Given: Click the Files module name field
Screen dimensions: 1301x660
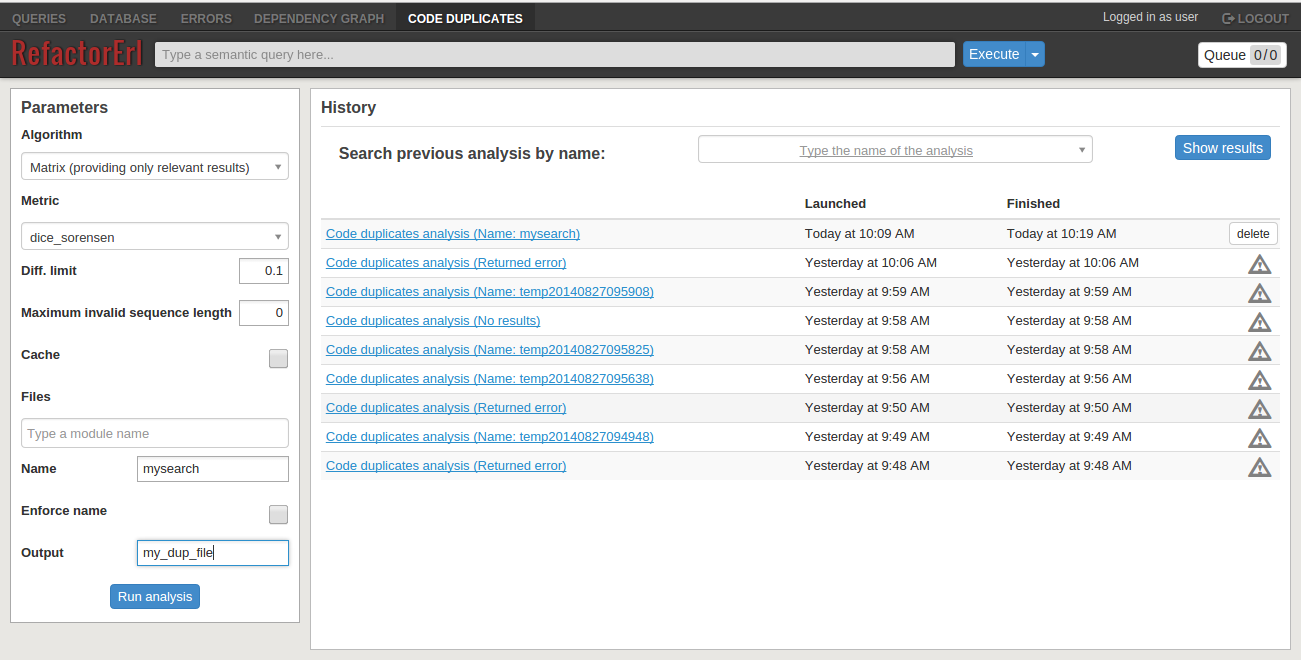Looking at the screenshot, I should (x=155, y=433).
